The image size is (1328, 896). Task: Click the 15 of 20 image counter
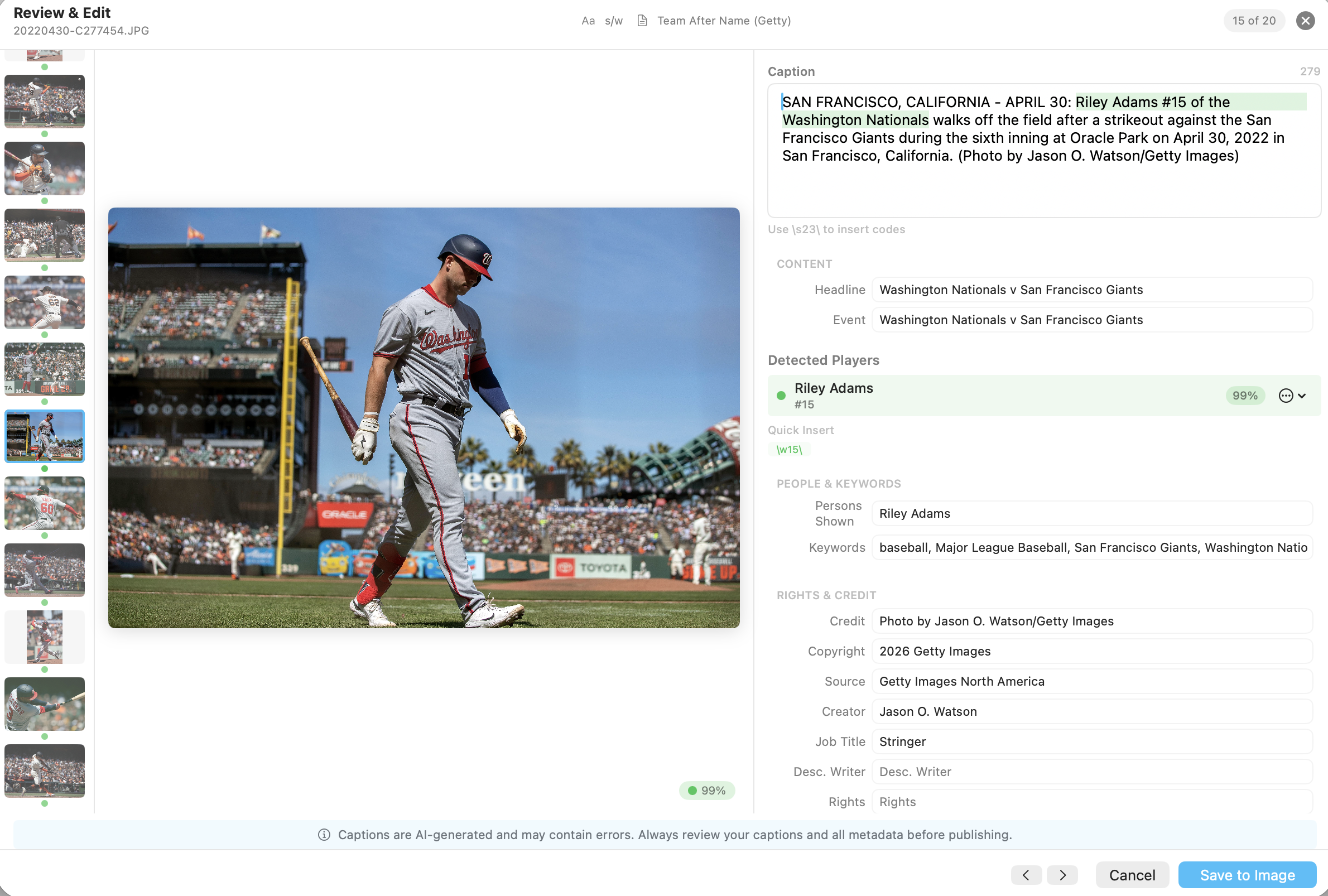(1254, 21)
